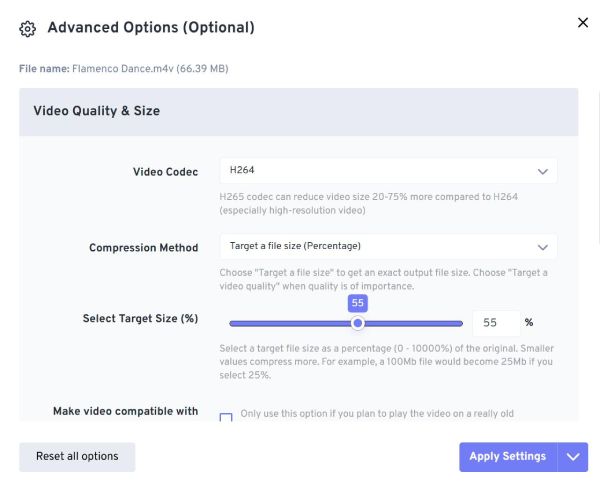Viewport: 600px width, 486px height.
Task: Click the H265 codec hint text
Action: (368, 204)
